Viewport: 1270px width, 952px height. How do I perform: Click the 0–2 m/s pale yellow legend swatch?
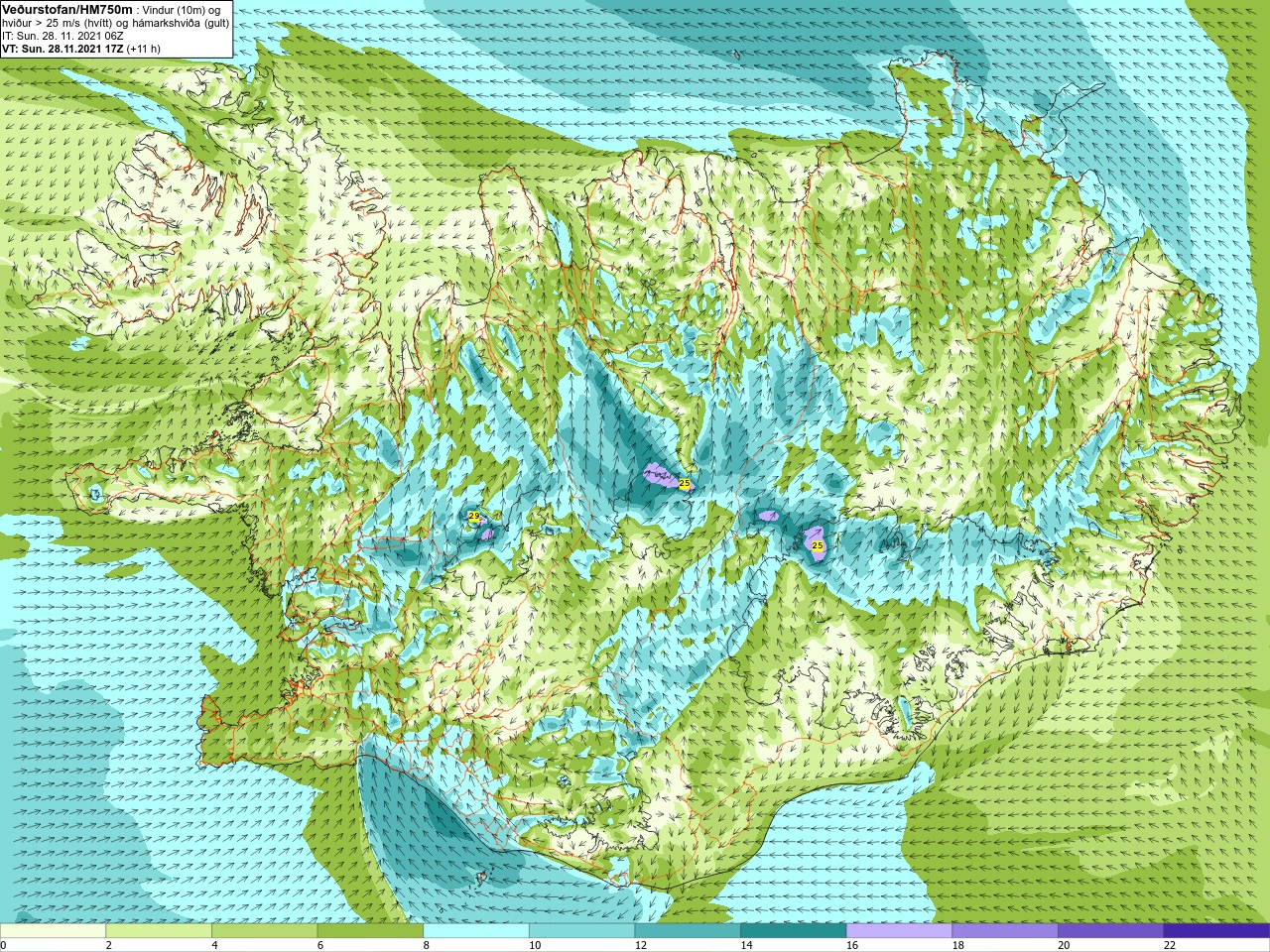click(x=53, y=931)
